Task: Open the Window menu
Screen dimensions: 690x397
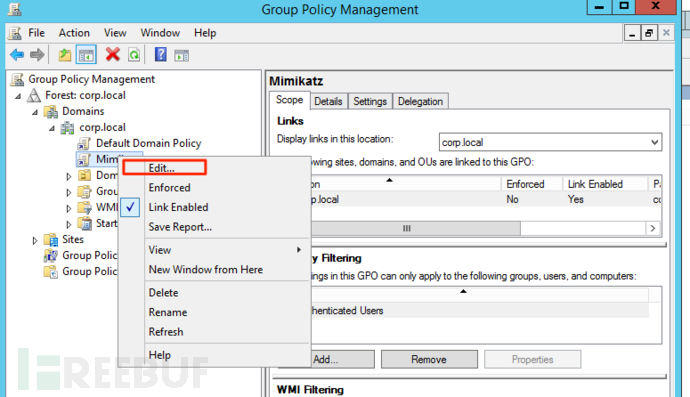Action: pyautogui.click(x=160, y=33)
